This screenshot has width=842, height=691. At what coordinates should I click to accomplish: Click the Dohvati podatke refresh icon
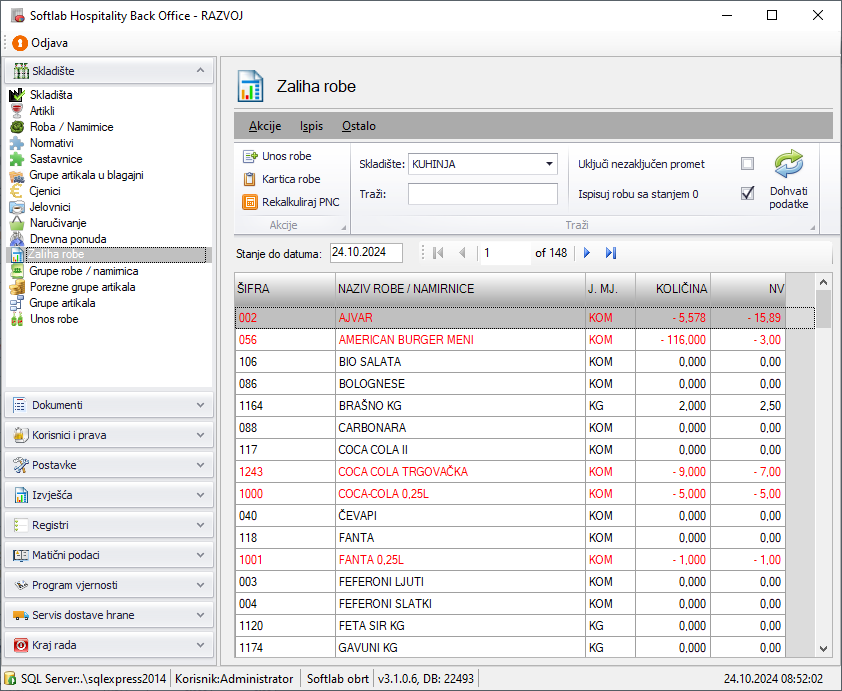tap(788, 164)
